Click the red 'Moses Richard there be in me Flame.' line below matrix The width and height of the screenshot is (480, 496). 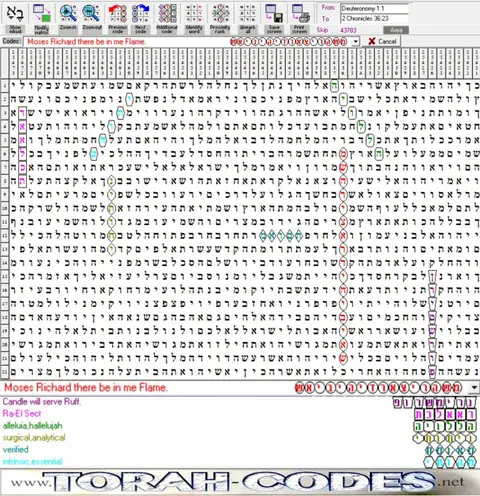point(86,388)
